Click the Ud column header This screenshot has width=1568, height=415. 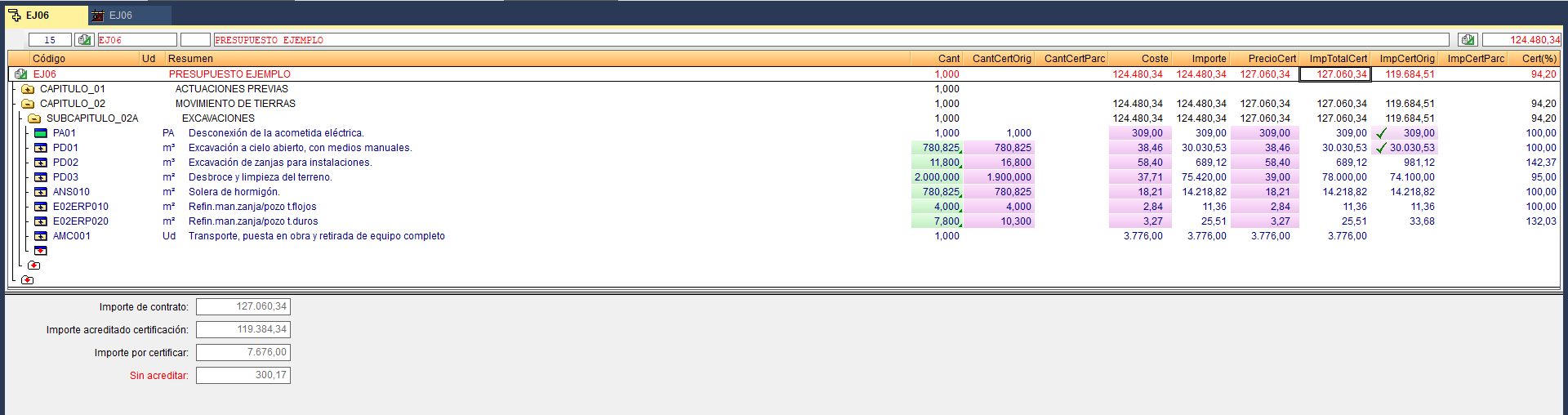pyautogui.click(x=152, y=59)
